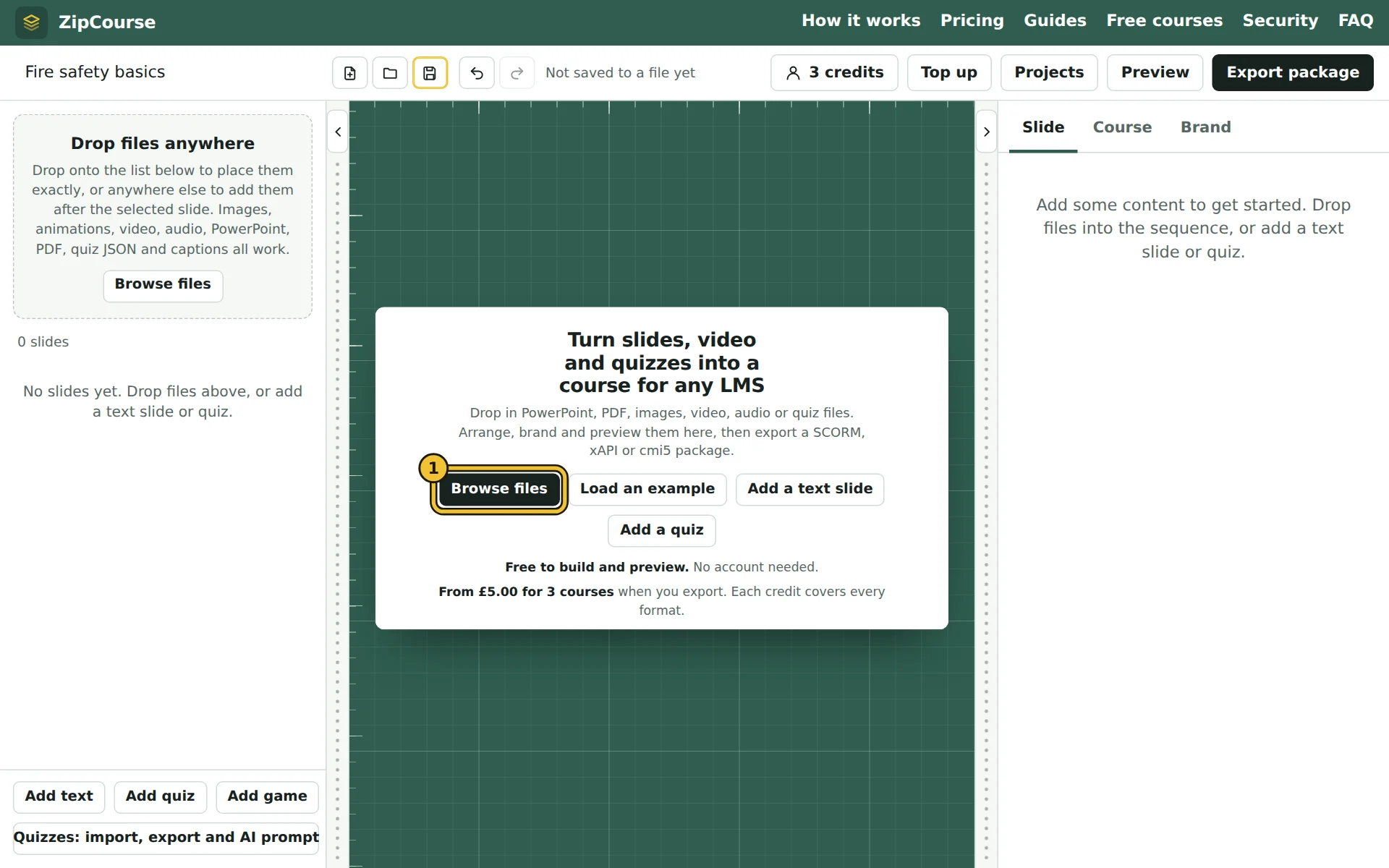Click the 3 credits account button
Image resolution: width=1389 pixels, height=868 pixels.
[x=834, y=73]
